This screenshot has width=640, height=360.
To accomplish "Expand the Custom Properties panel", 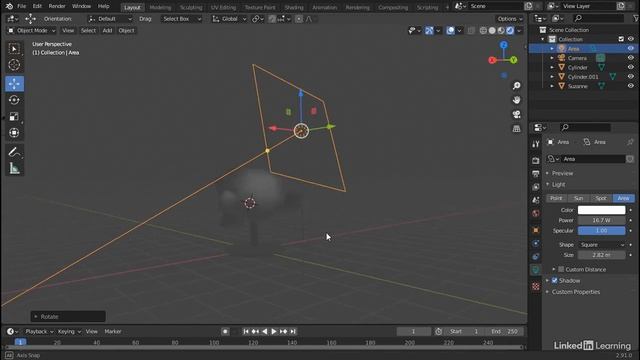I will 576,292.
